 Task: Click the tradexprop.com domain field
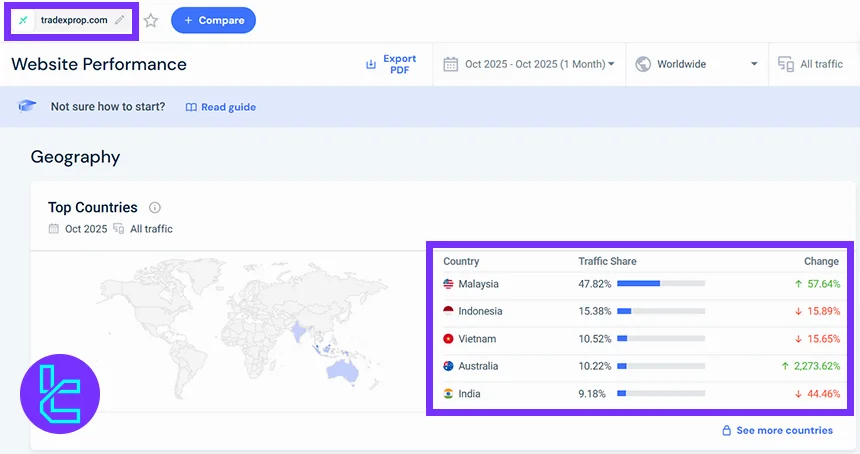[73, 20]
